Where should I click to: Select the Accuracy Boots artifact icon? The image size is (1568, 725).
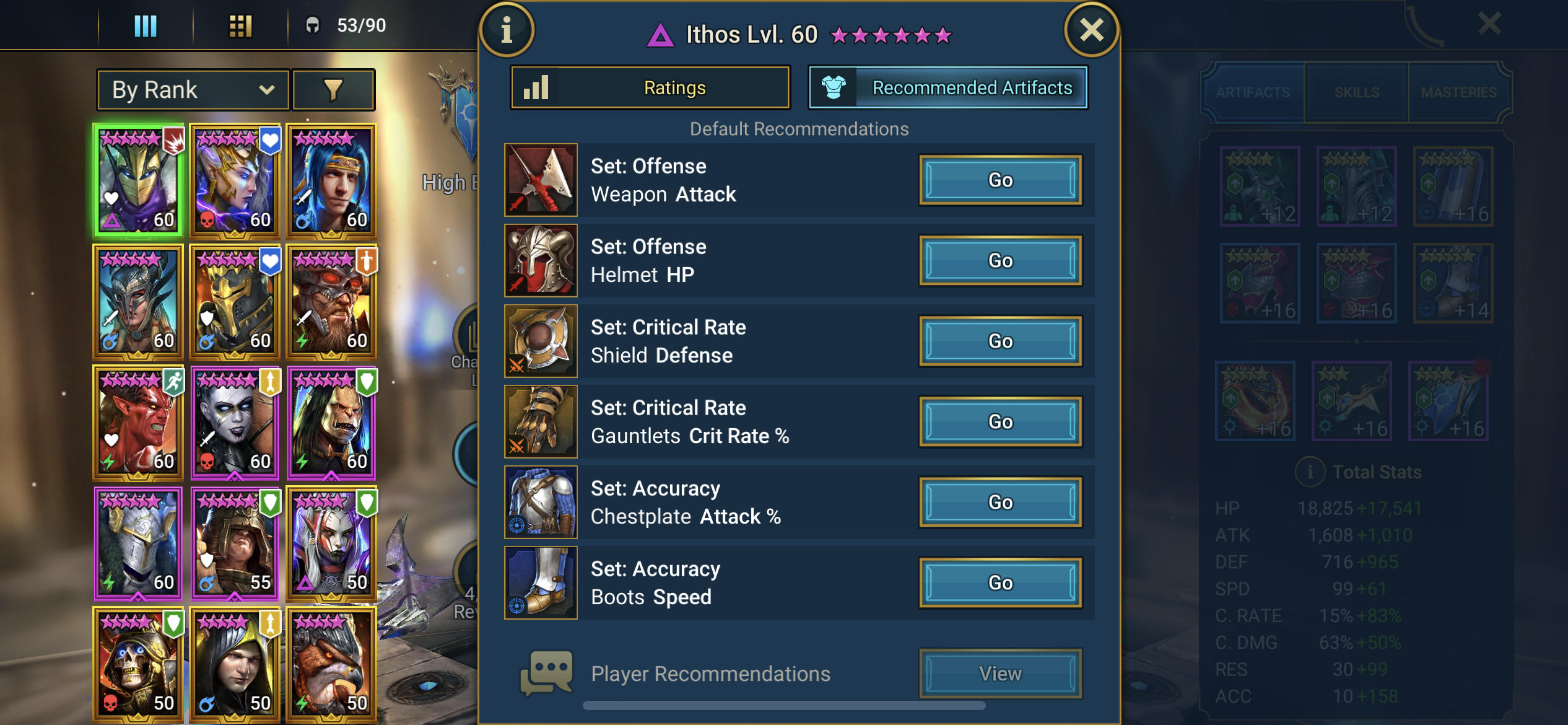[x=541, y=582]
